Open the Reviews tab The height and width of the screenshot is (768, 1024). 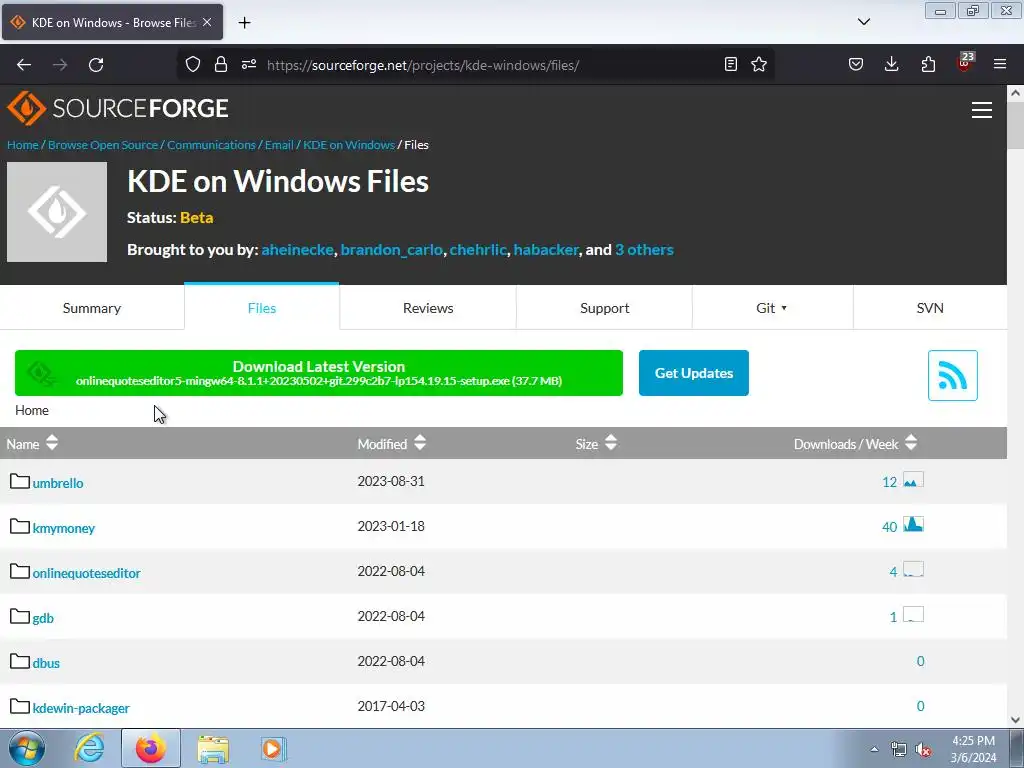tap(428, 308)
